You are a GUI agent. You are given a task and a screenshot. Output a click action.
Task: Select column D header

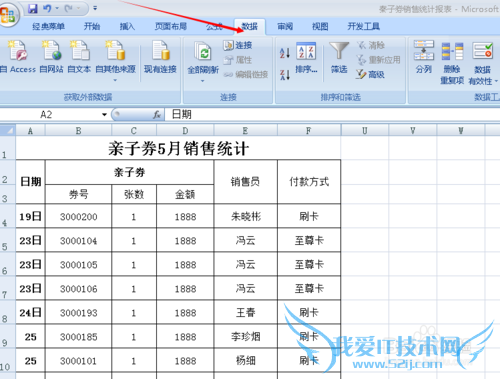[x=185, y=131]
